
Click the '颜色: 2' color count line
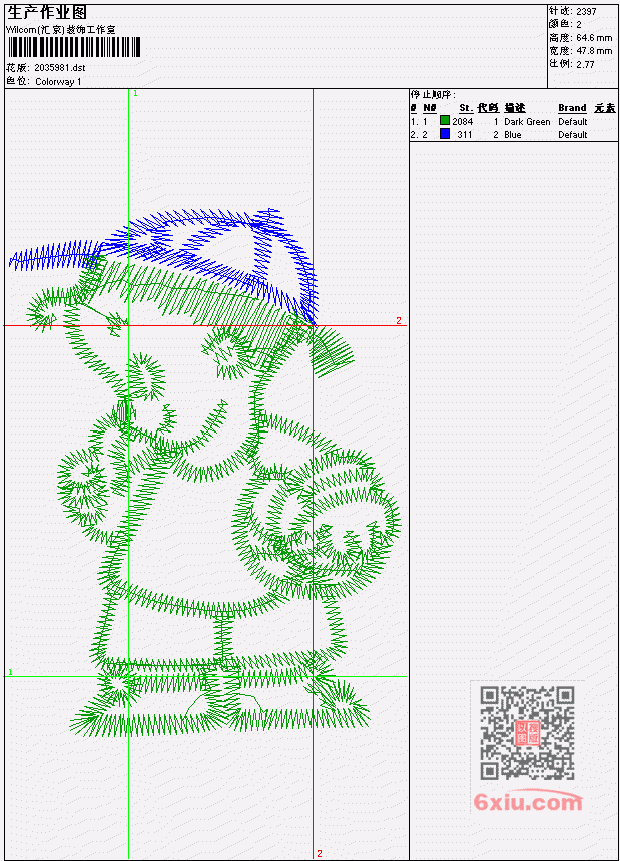pos(565,24)
